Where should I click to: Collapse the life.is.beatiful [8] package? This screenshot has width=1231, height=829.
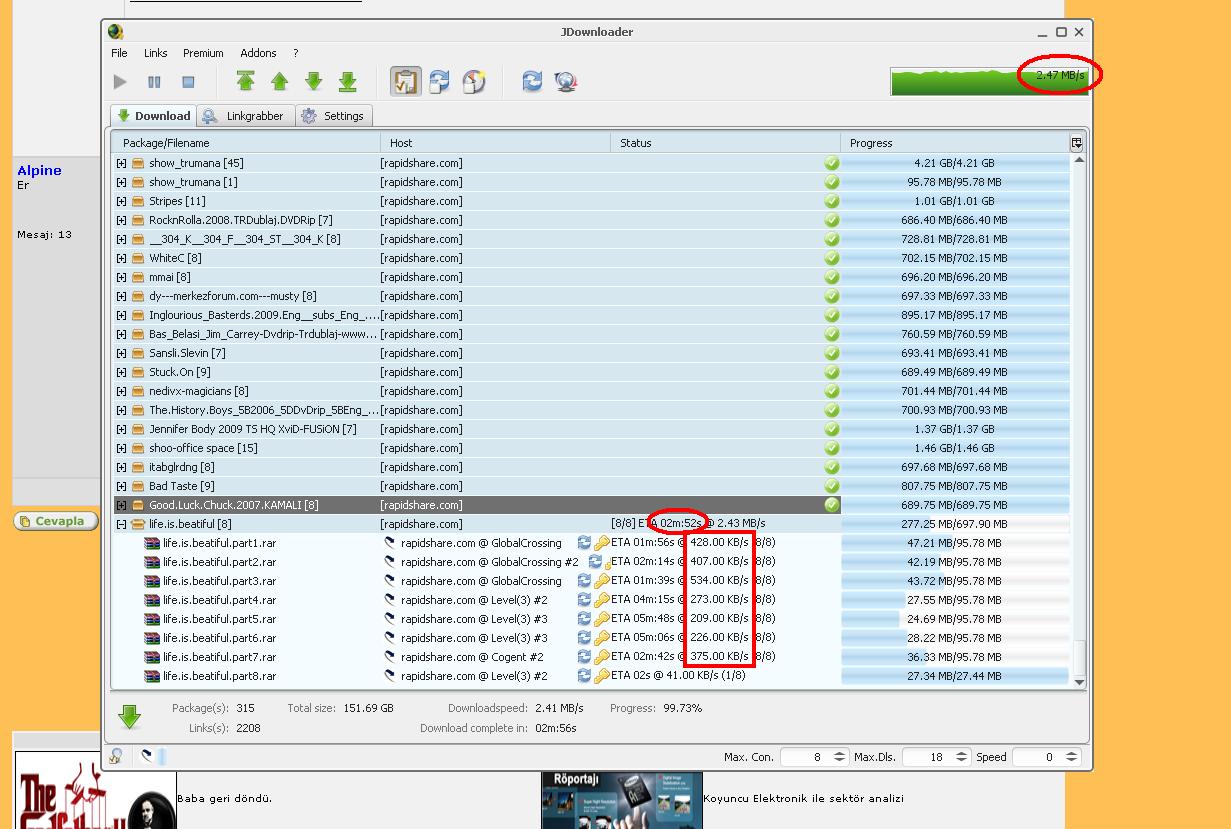click(122, 524)
